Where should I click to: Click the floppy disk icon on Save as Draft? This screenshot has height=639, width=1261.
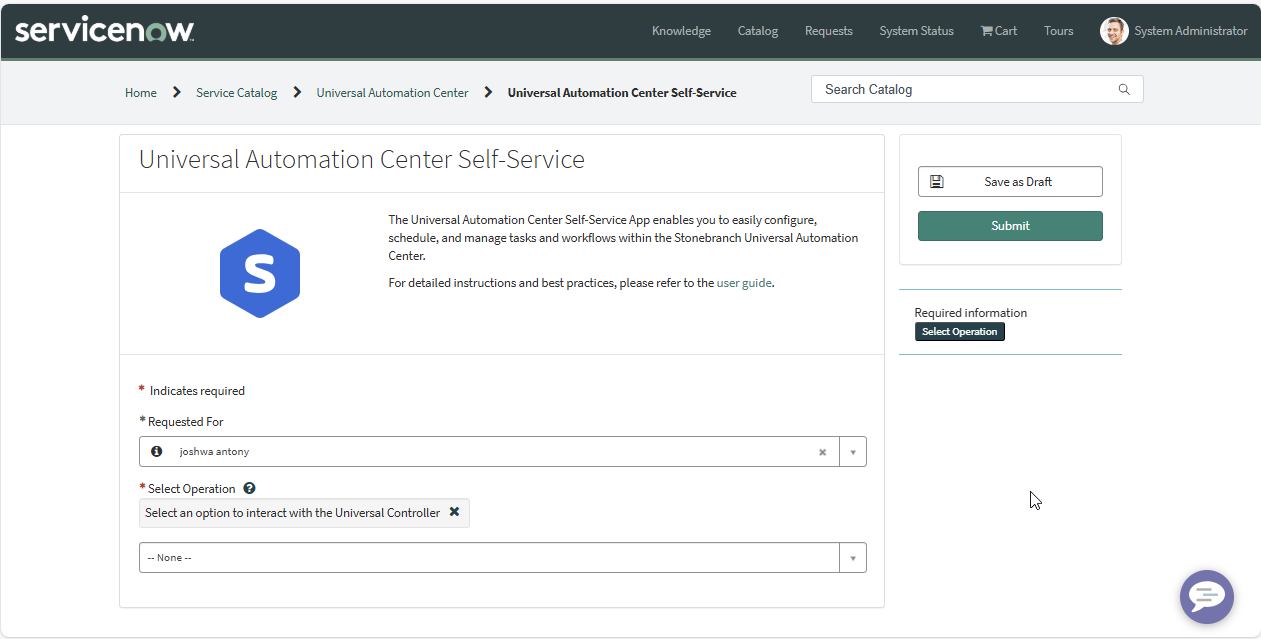coord(937,182)
